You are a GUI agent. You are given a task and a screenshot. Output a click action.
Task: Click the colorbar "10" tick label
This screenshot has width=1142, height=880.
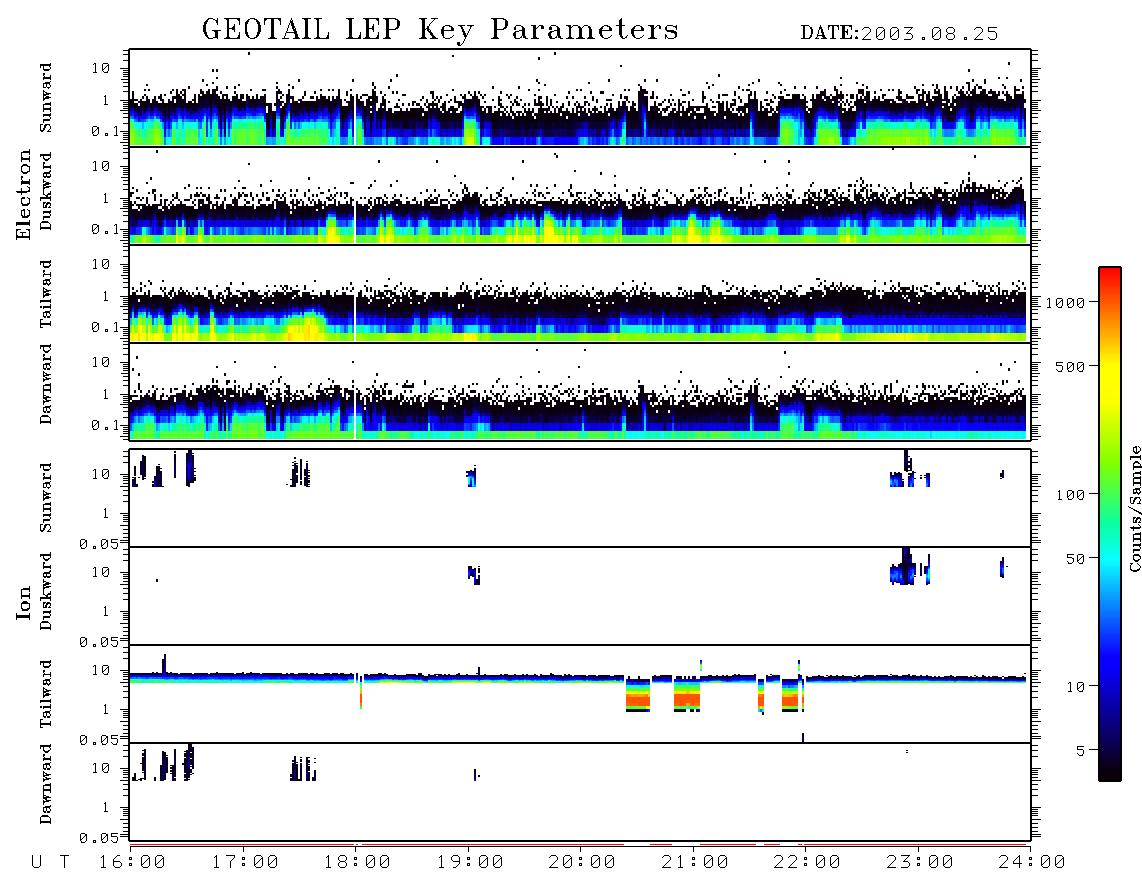(1075, 686)
